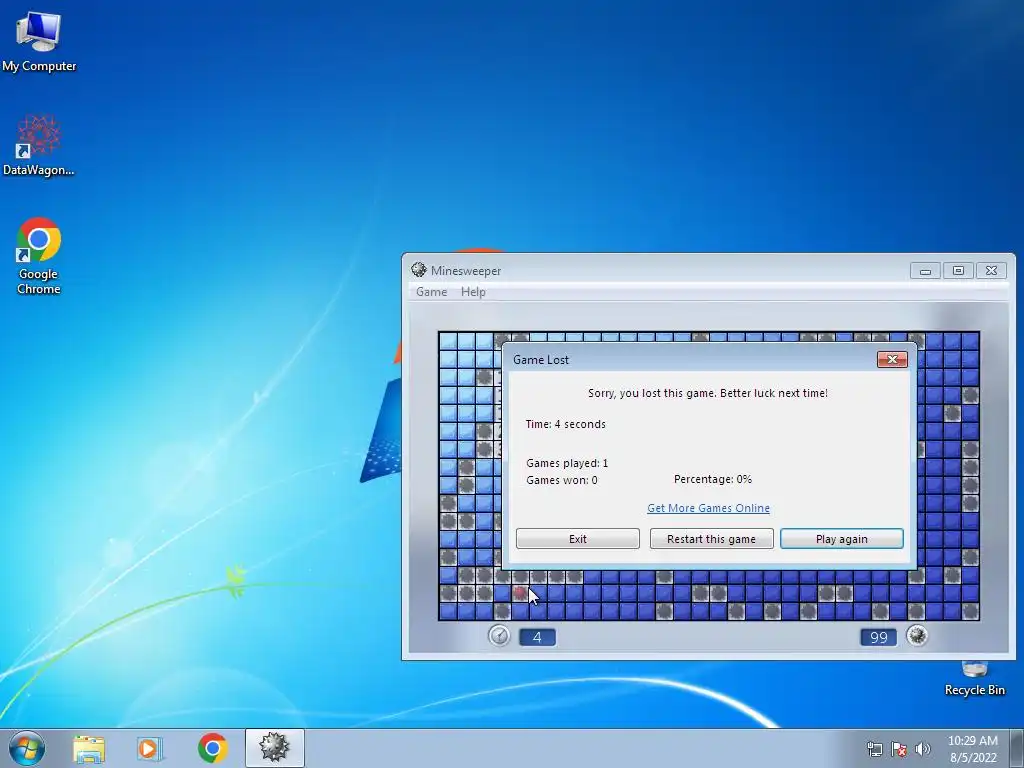Open the DataWagon desktop shortcut

[39, 145]
